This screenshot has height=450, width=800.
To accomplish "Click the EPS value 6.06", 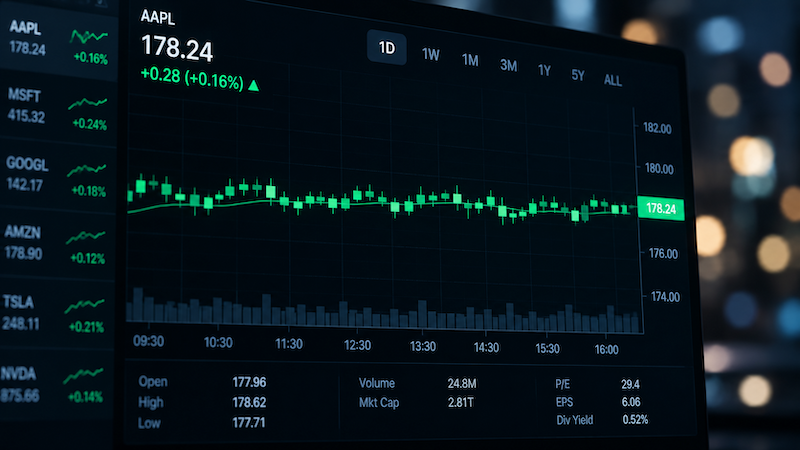I will (631, 402).
